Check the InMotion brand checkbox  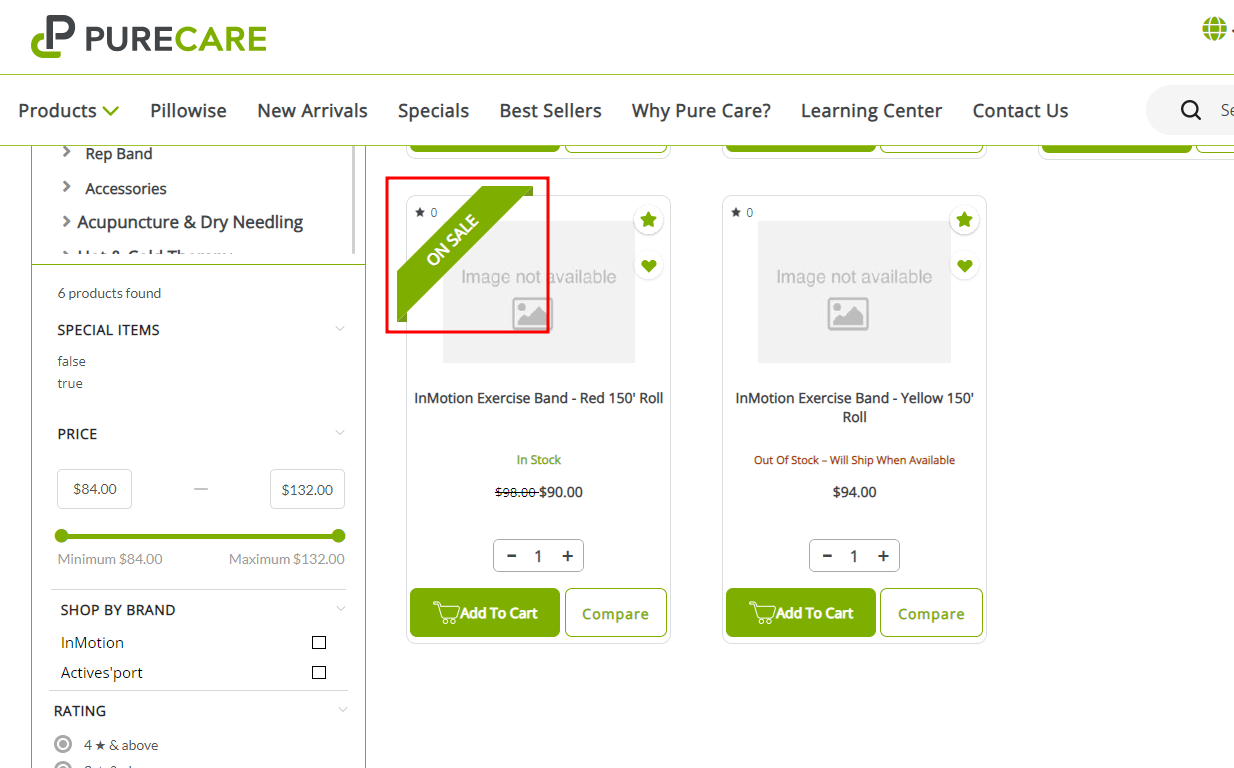click(x=319, y=643)
